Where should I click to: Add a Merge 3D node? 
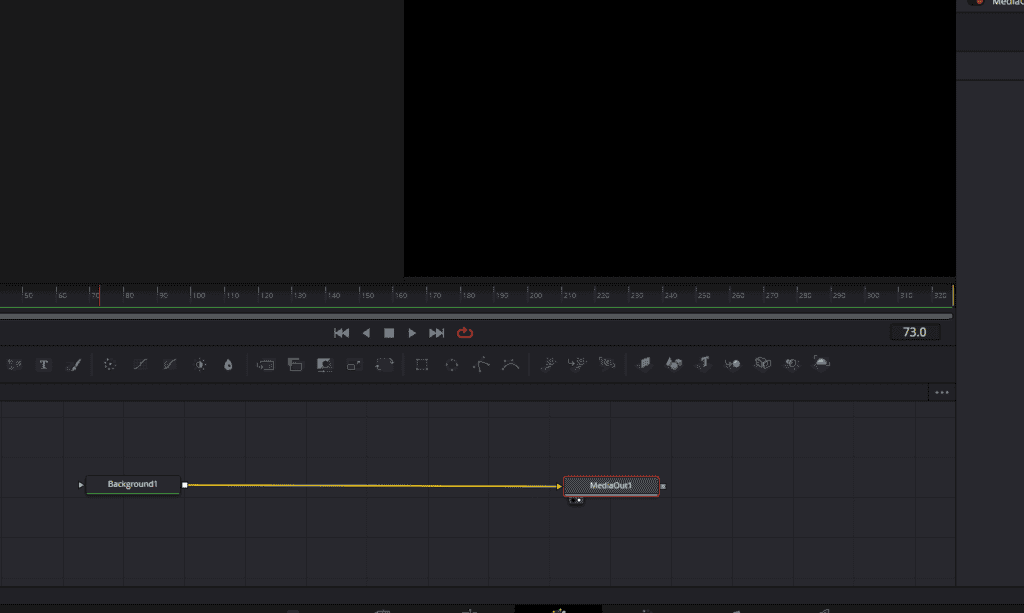[x=732, y=363]
